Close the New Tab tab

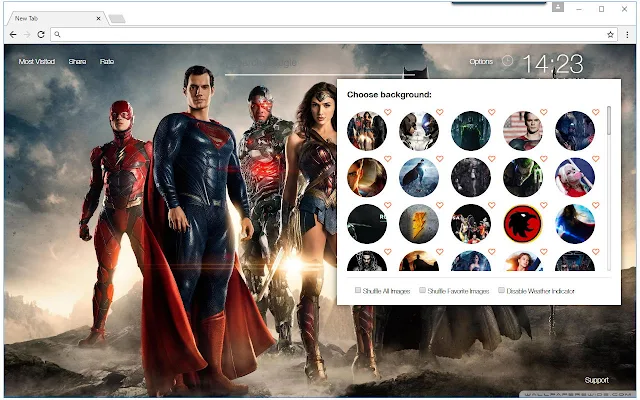[98, 18]
